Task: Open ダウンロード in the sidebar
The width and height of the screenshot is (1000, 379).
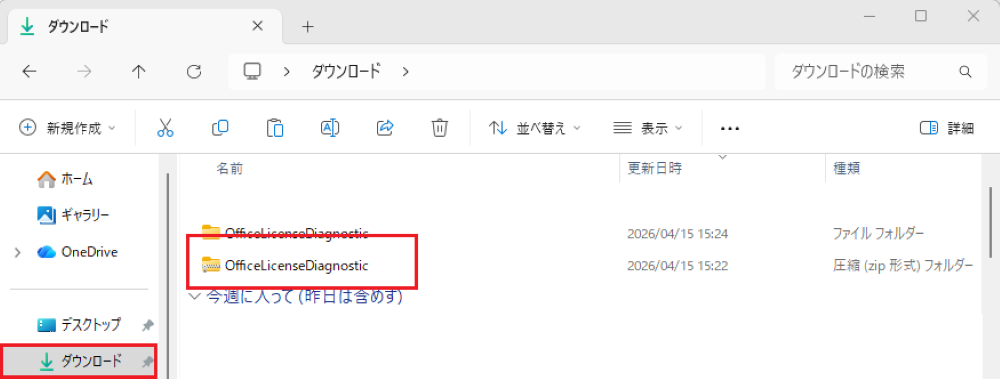Action: click(80, 361)
